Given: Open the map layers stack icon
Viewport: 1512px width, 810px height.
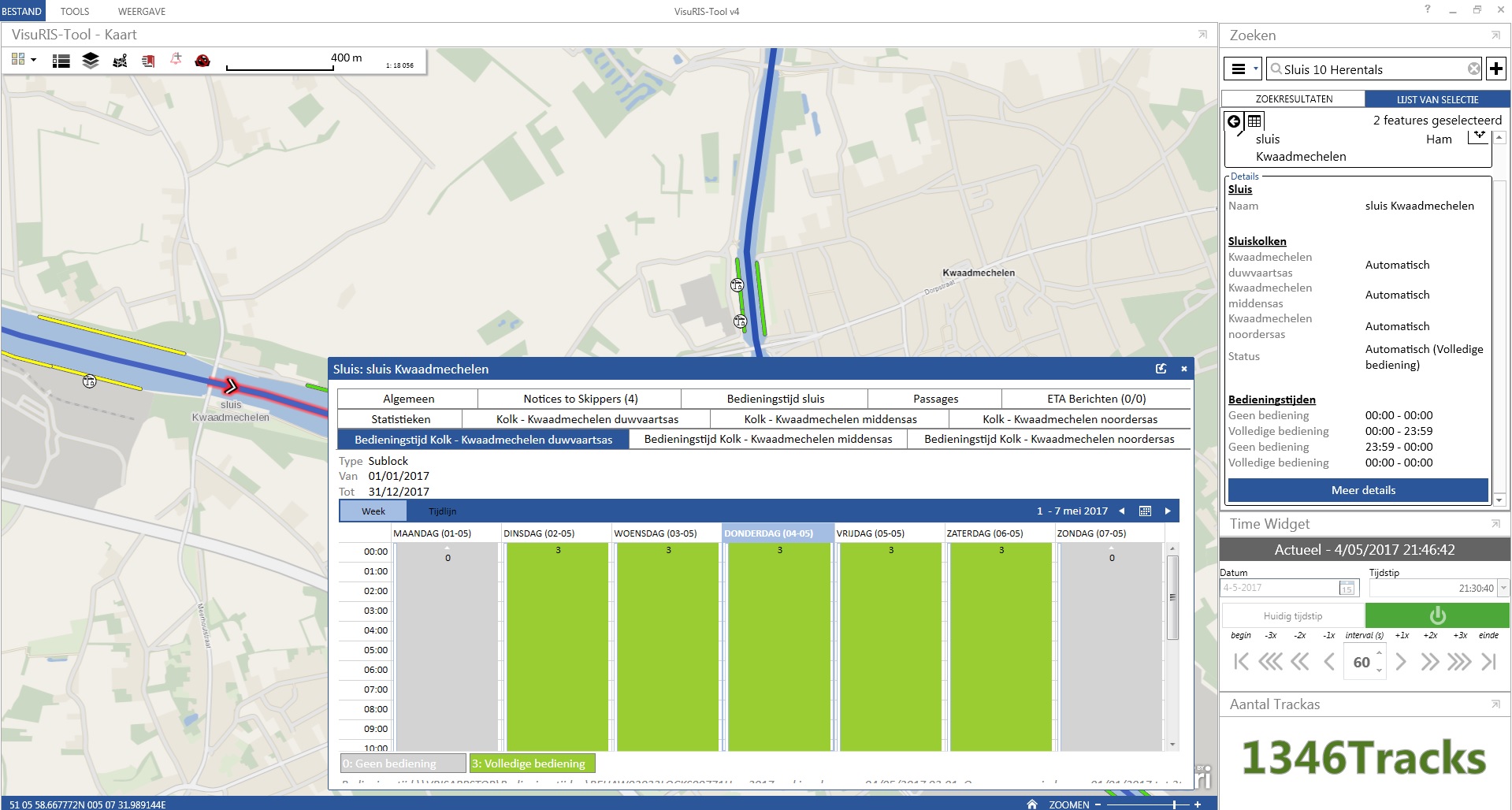Looking at the screenshot, I should 91,61.
